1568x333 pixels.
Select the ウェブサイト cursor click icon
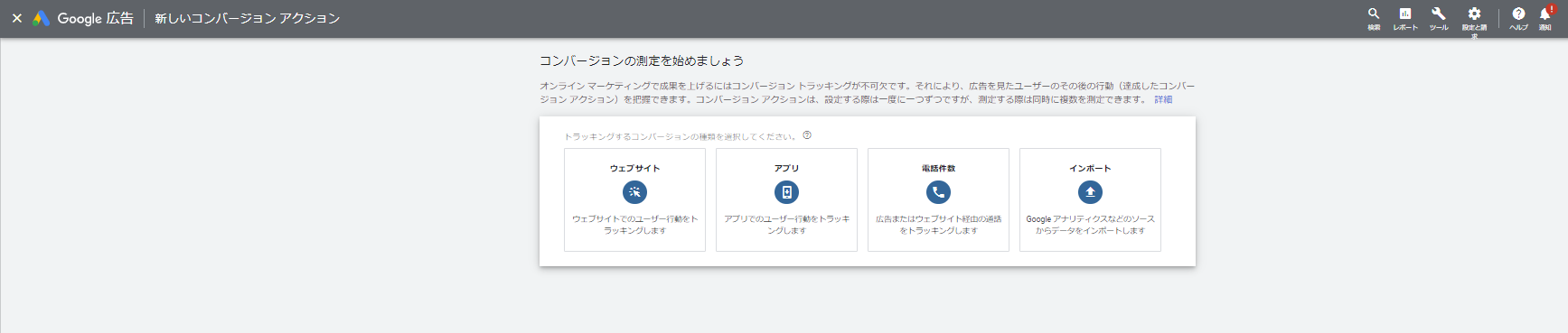[634, 192]
